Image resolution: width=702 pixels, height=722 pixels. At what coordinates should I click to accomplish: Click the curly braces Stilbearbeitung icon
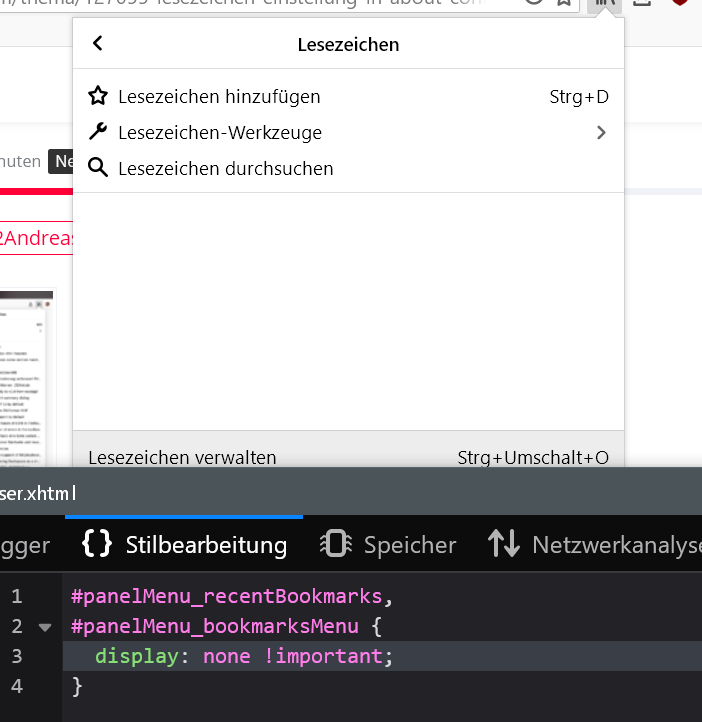point(97,544)
